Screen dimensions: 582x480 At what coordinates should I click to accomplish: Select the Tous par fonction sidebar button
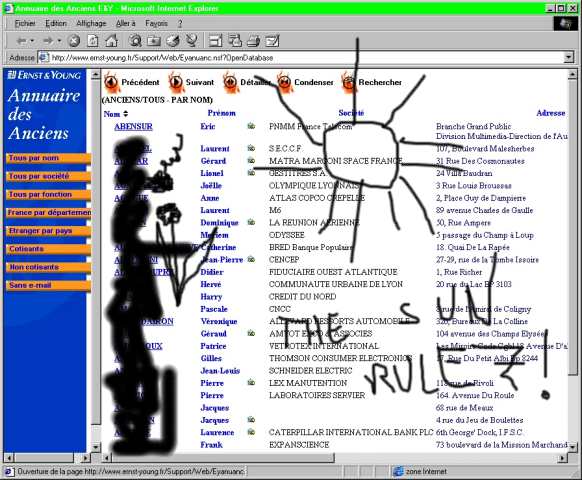click(48, 195)
